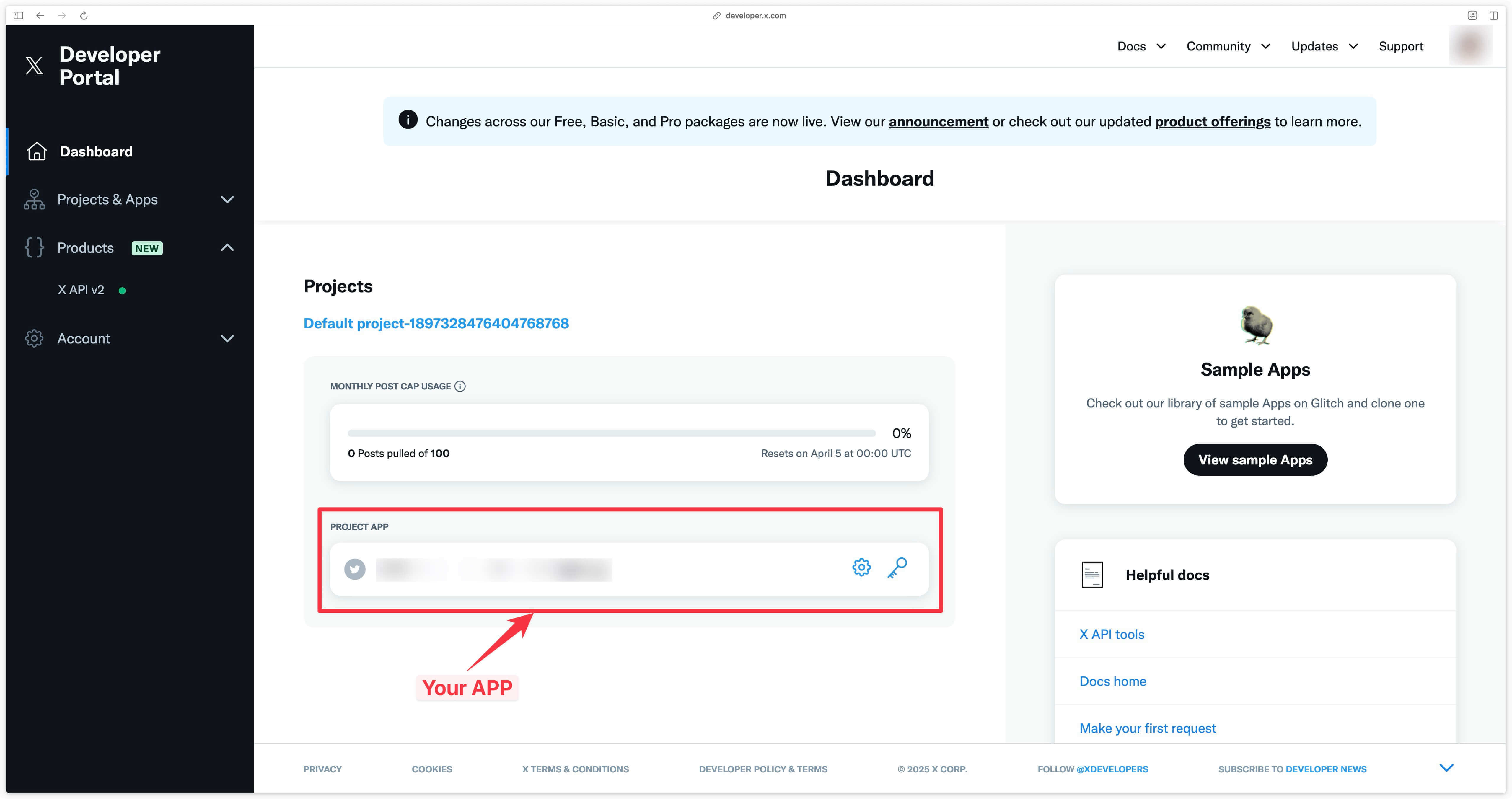Click the PROJECT APP label
The height and width of the screenshot is (799, 1512).
point(359,526)
